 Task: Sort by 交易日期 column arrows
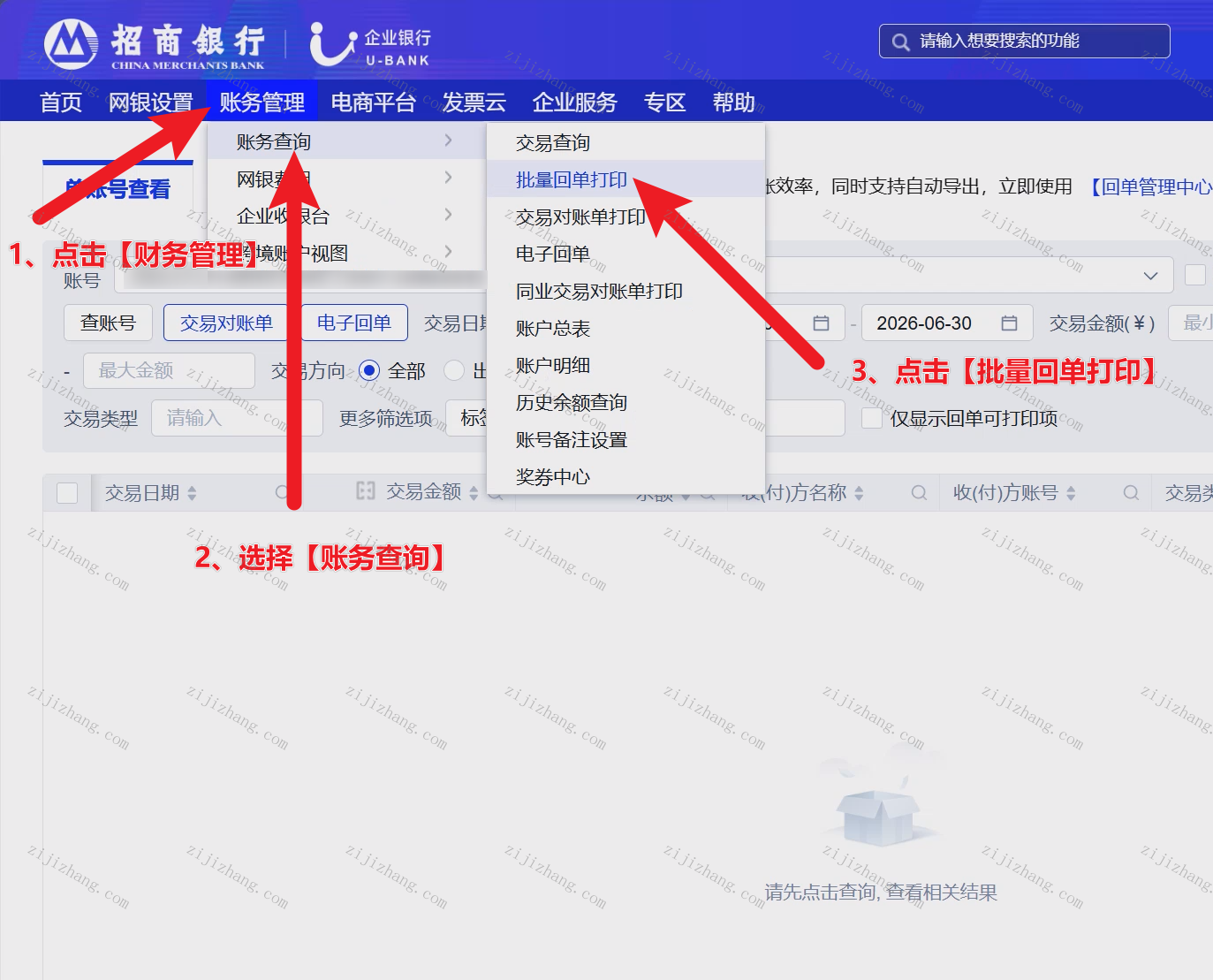point(192,493)
